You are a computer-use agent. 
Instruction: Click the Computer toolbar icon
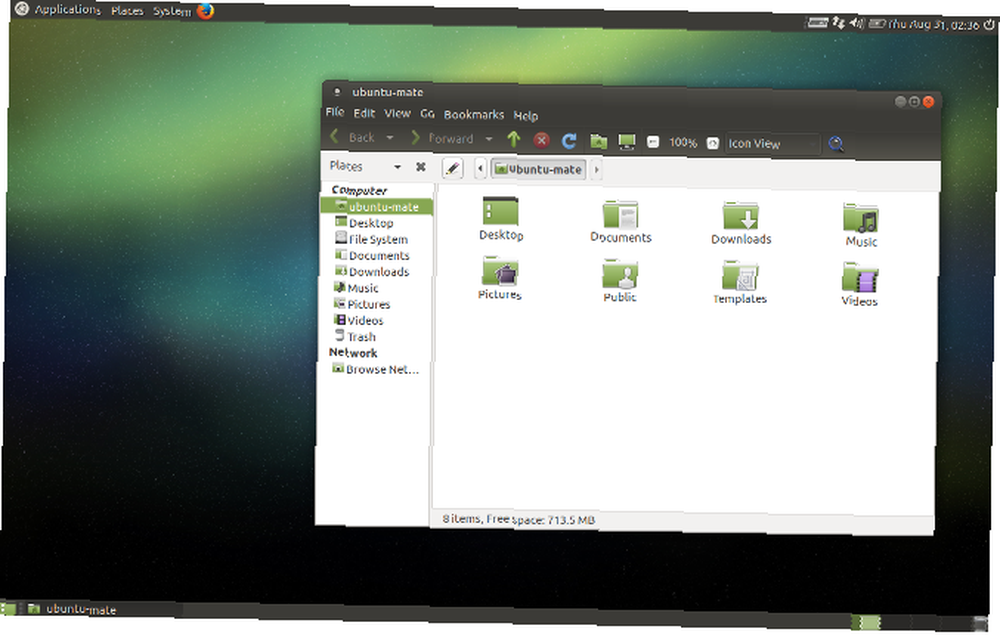pos(627,142)
